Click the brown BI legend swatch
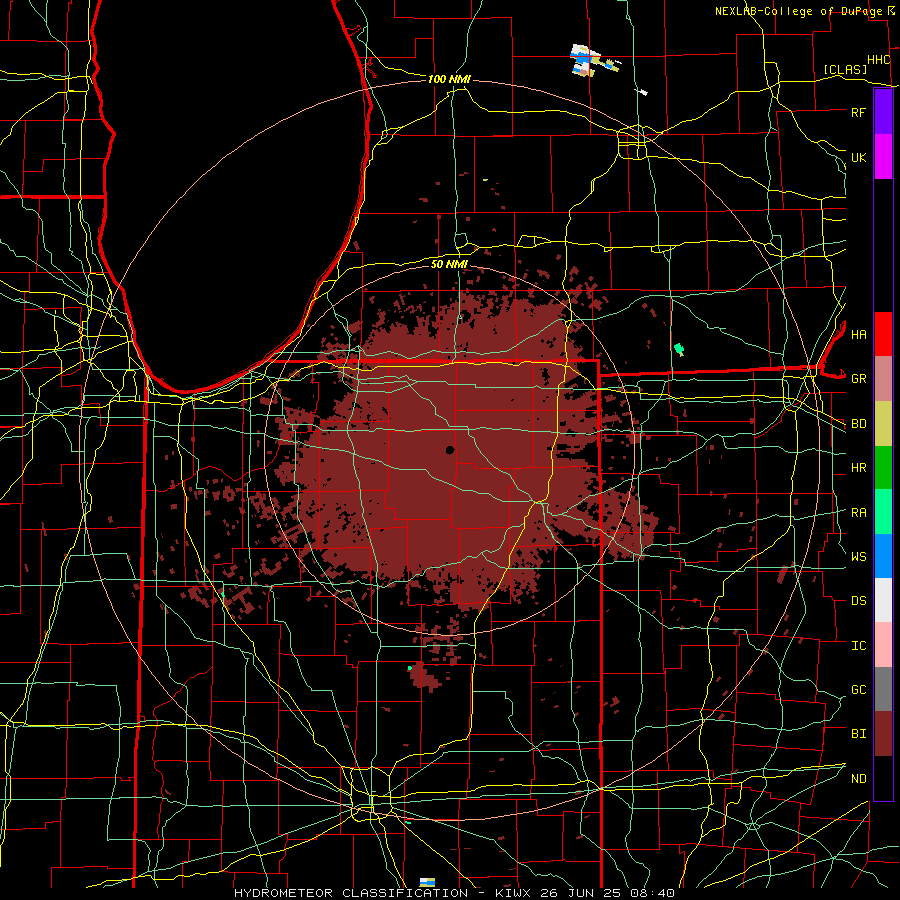The width and height of the screenshot is (900, 900). [x=883, y=734]
